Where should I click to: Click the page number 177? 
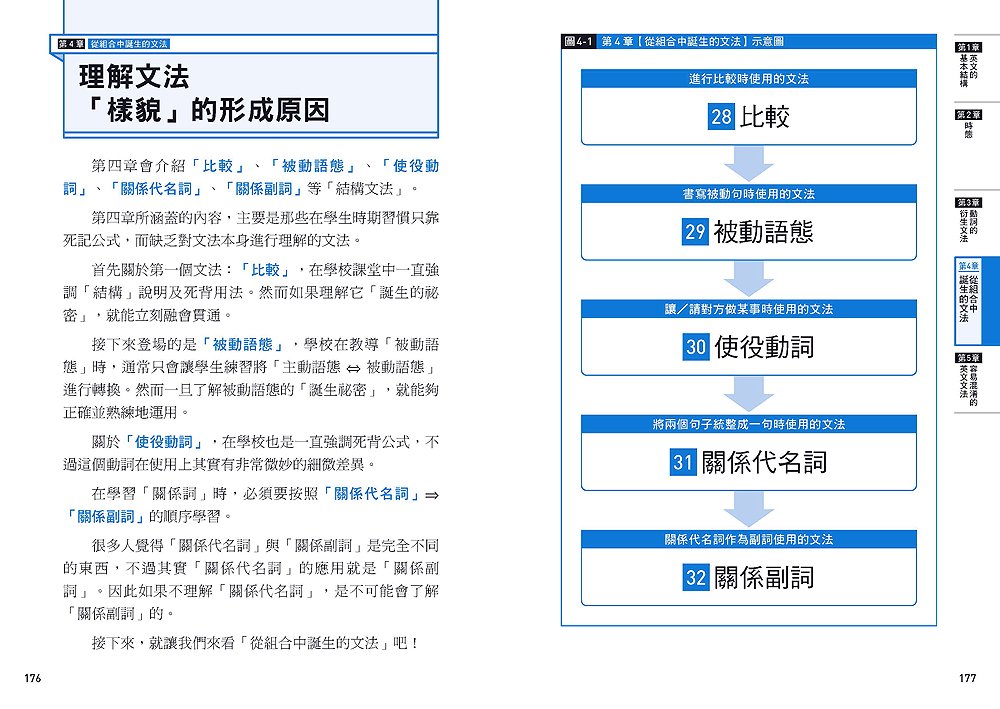[966, 678]
